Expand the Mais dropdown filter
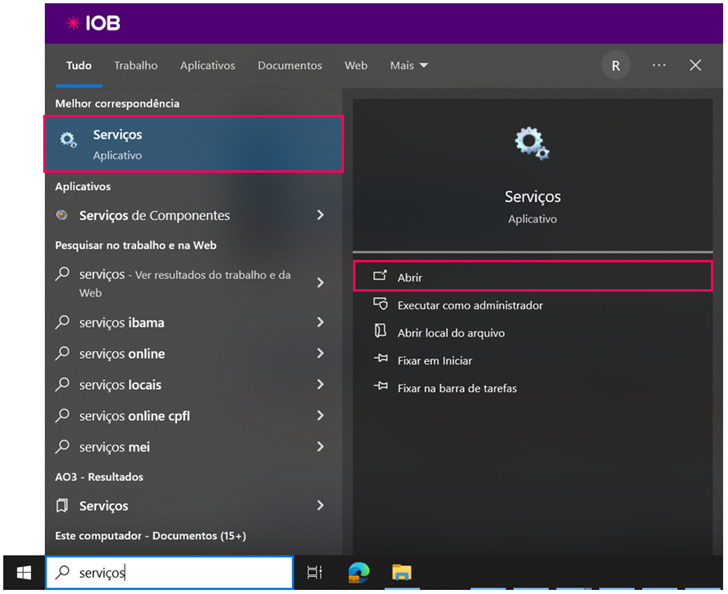The width and height of the screenshot is (728, 594). [408, 65]
